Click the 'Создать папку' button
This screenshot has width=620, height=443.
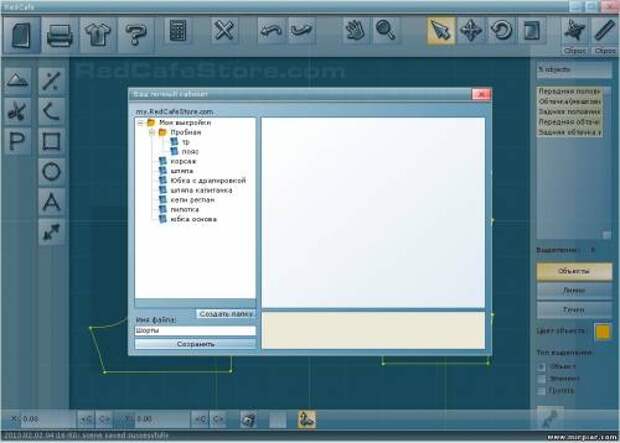(226, 314)
